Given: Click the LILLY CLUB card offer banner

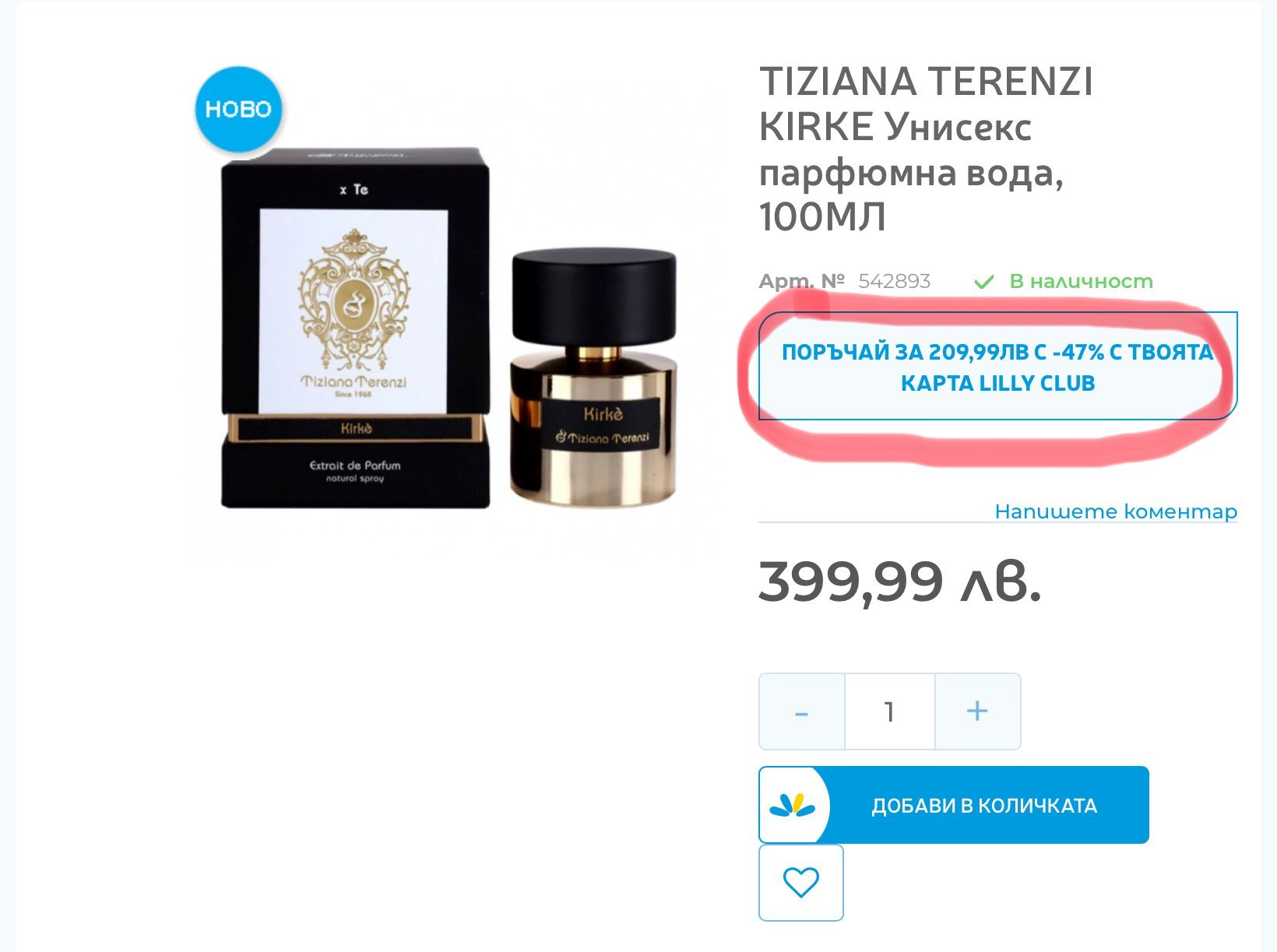Looking at the screenshot, I should point(997,367).
